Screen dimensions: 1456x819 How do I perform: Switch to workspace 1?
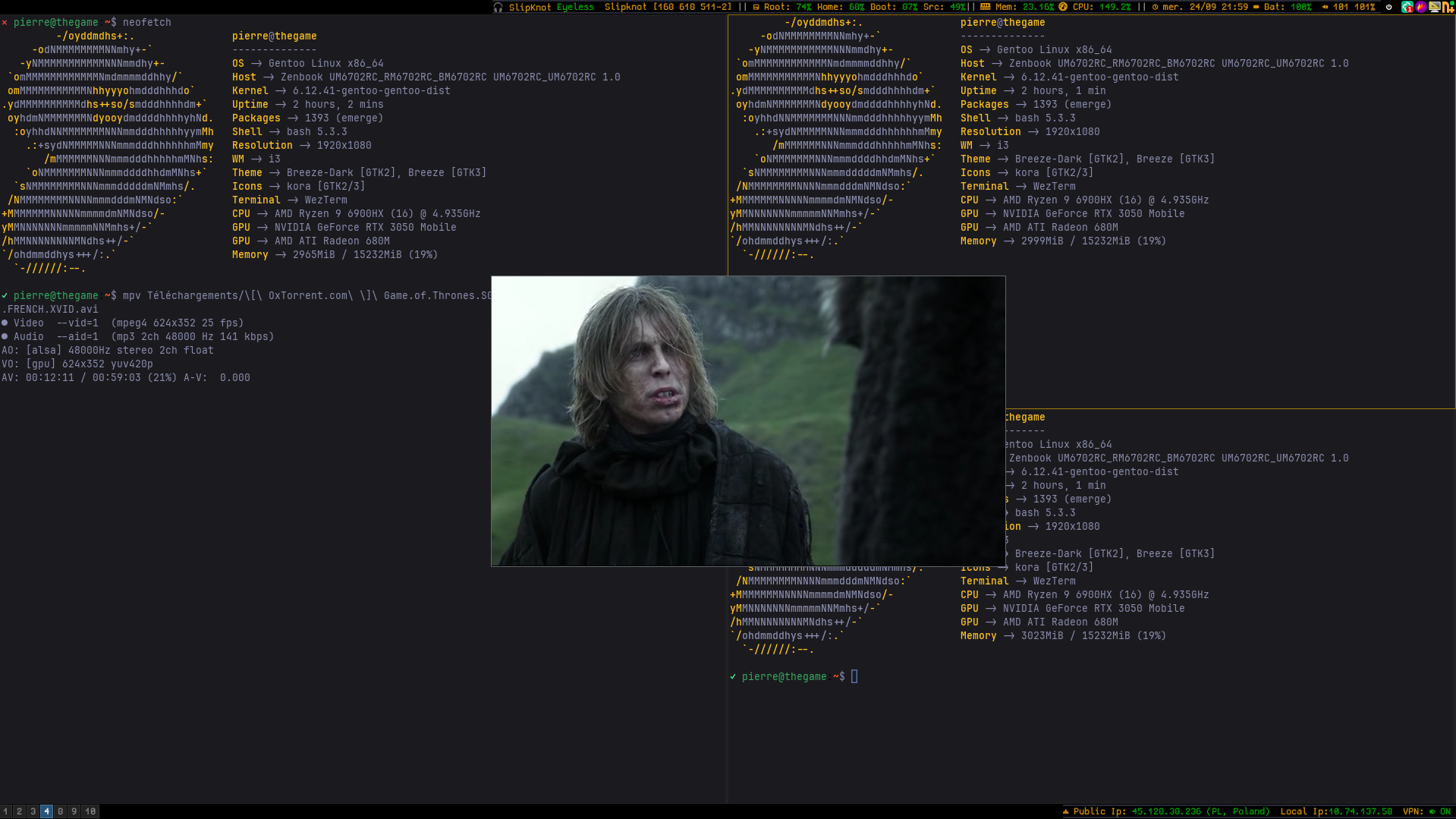tap(5, 811)
